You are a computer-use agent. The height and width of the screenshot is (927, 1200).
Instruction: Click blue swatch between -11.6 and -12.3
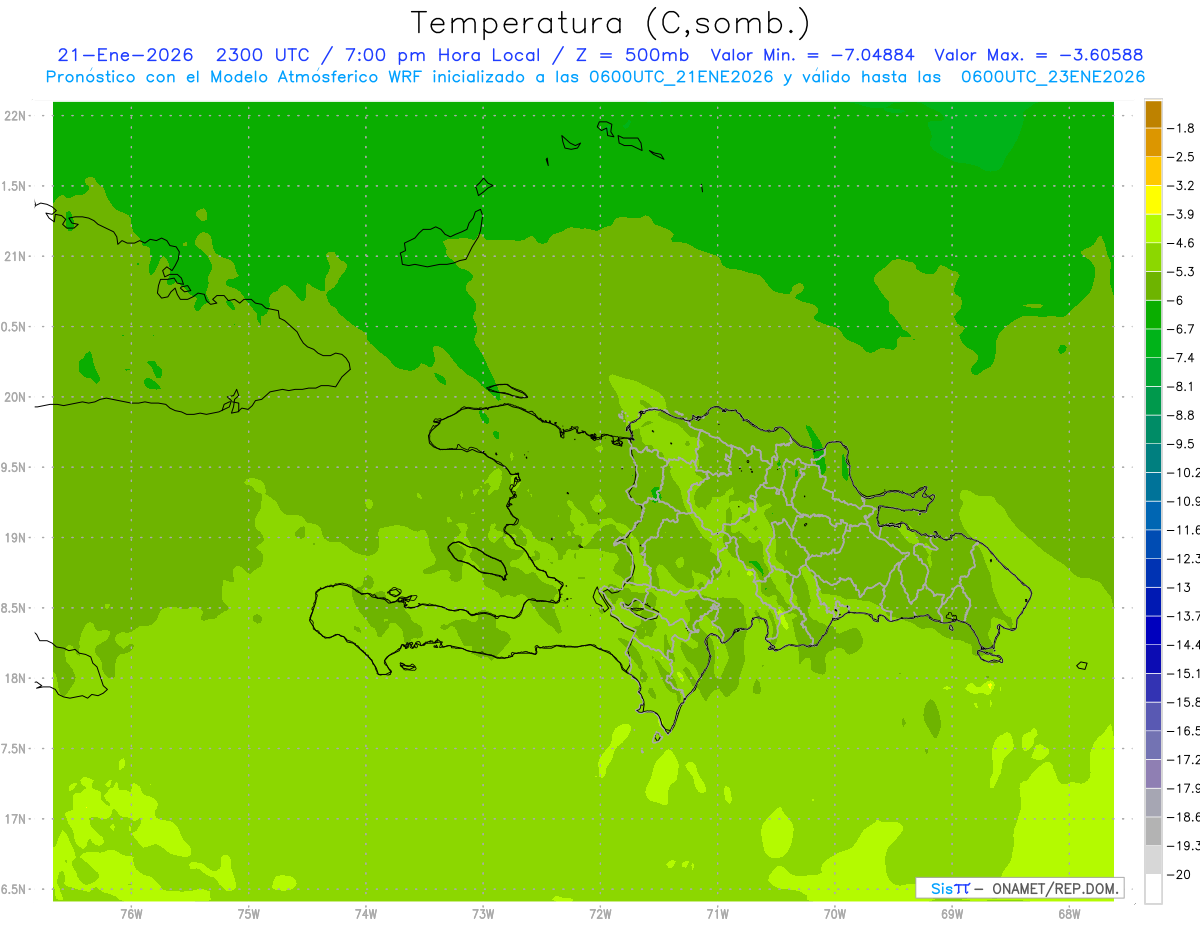point(1153,543)
